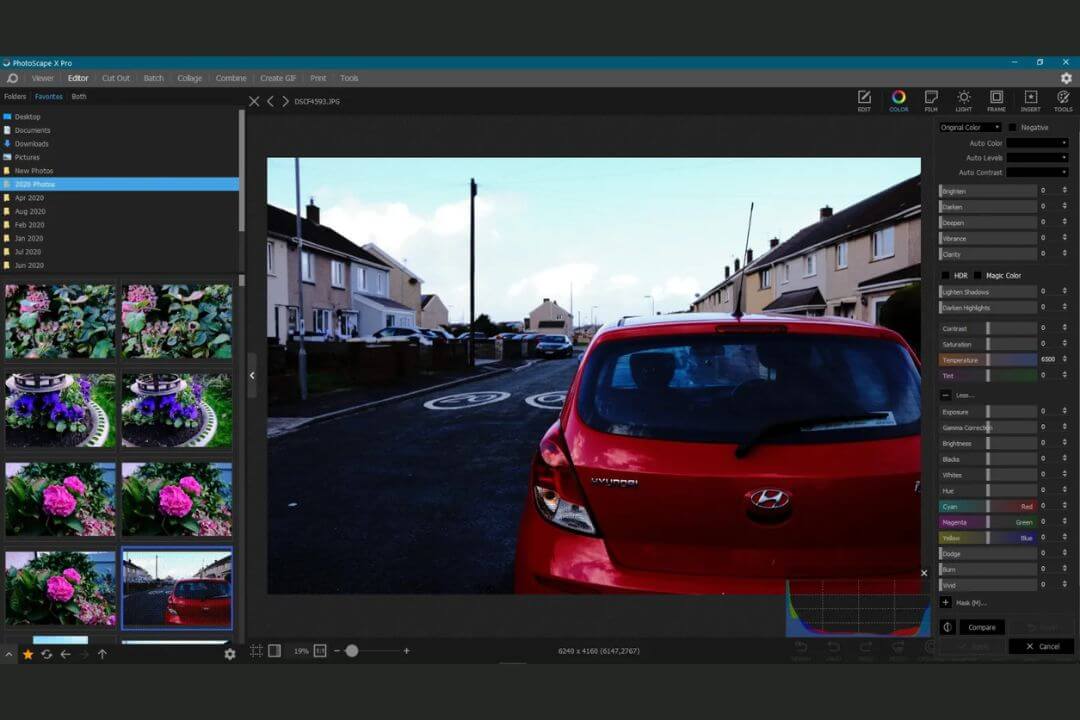Adjust the Brighten value stepper
This screenshot has height=720, width=1080.
click(1064, 191)
